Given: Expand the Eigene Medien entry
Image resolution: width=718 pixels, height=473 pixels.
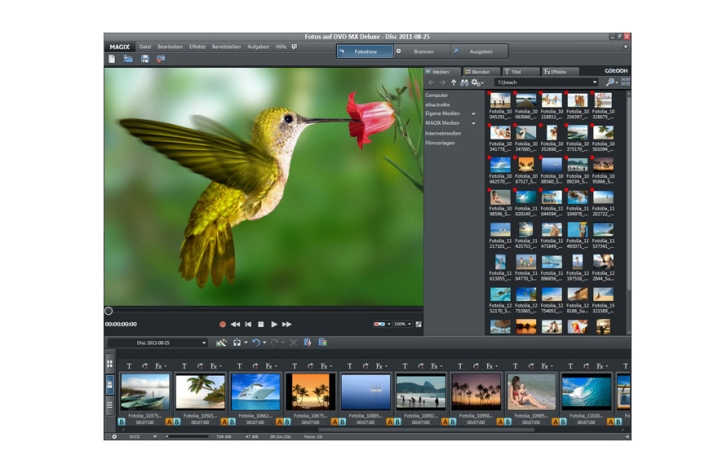Looking at the screenshot, I should click(x=473, y=113).
